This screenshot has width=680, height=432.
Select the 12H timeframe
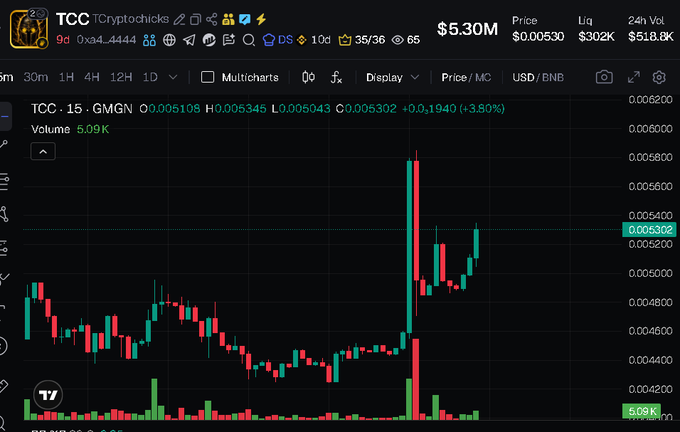point(121,77)
